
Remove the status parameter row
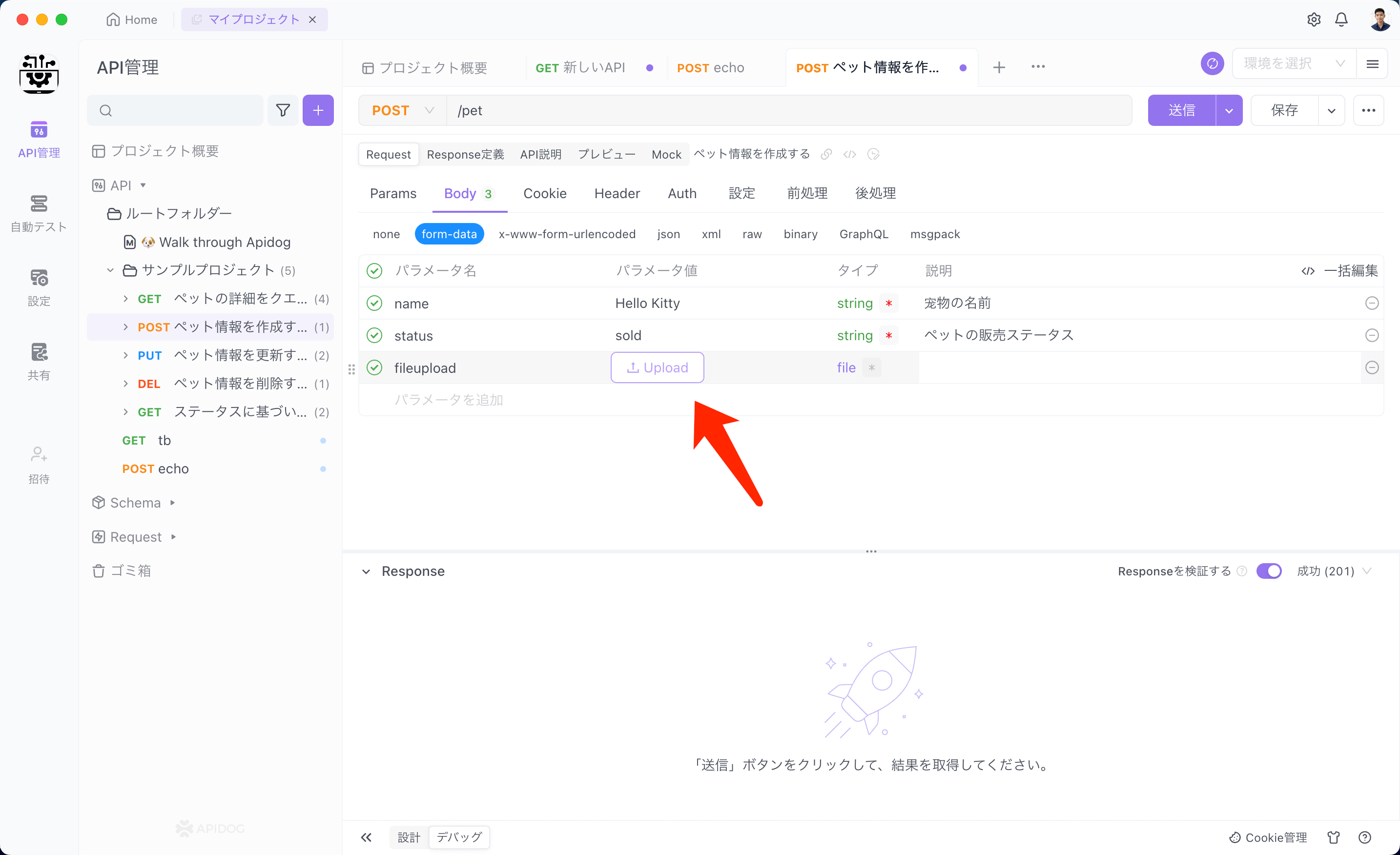tap(1372, 335)
